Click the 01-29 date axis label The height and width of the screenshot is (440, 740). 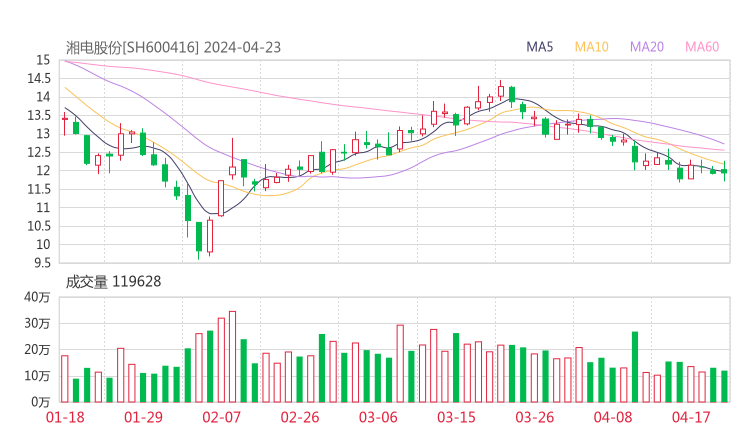point(143,417)
